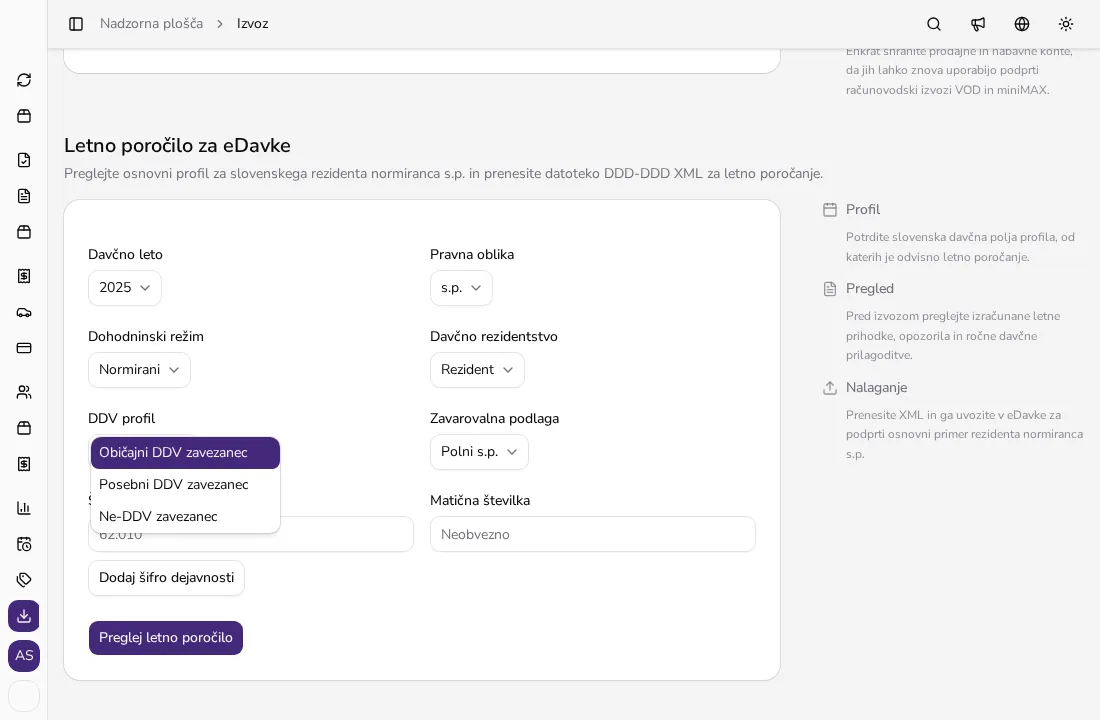Open box icon directly below sync icon
Viewport: 1100px width, 720px height.
pyautogui.click(x=24, y=116)
